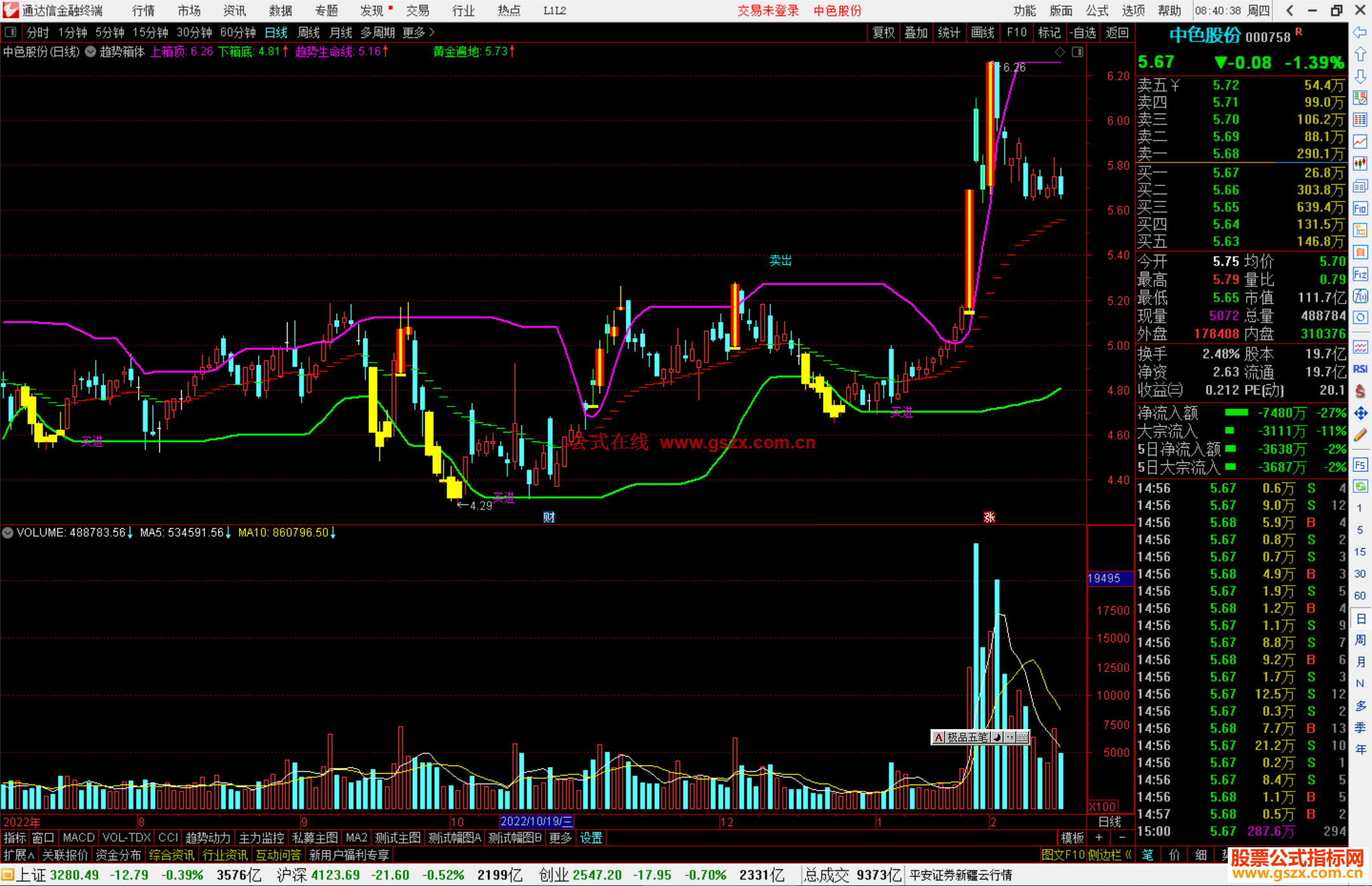Toggle the indicator circle beside 趋势箱体

[91, 52]
